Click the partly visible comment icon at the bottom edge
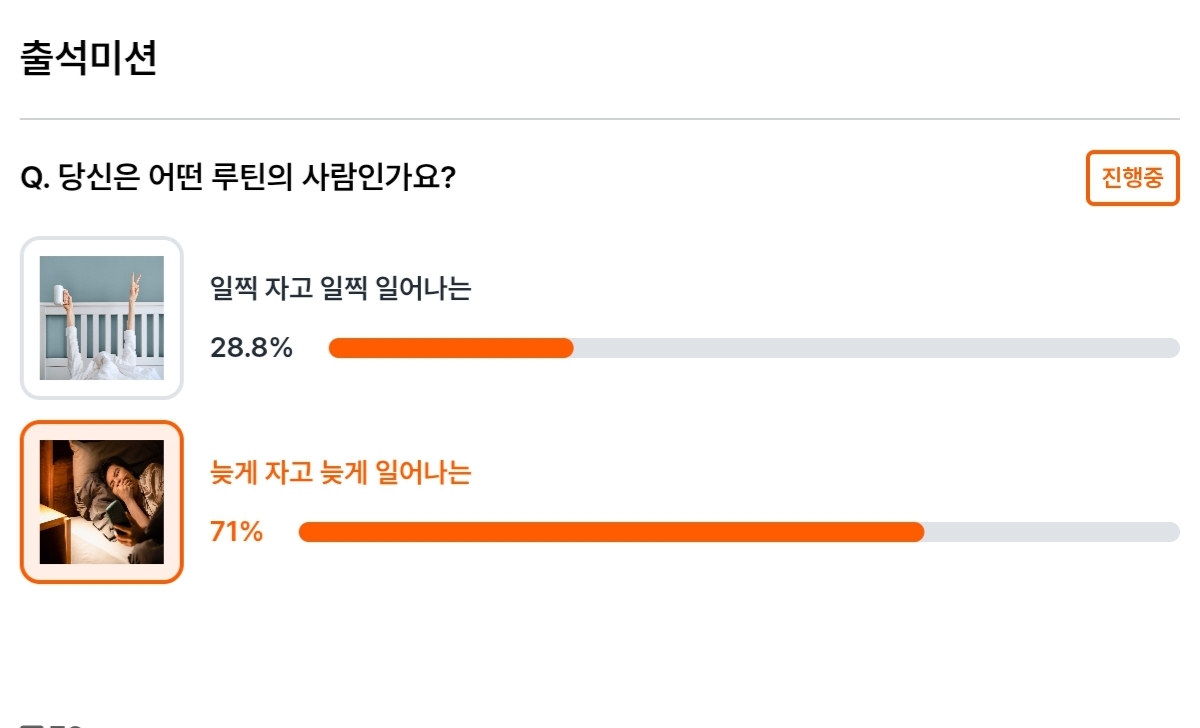Screen dimensions: 1200x728 click(30, 724)
